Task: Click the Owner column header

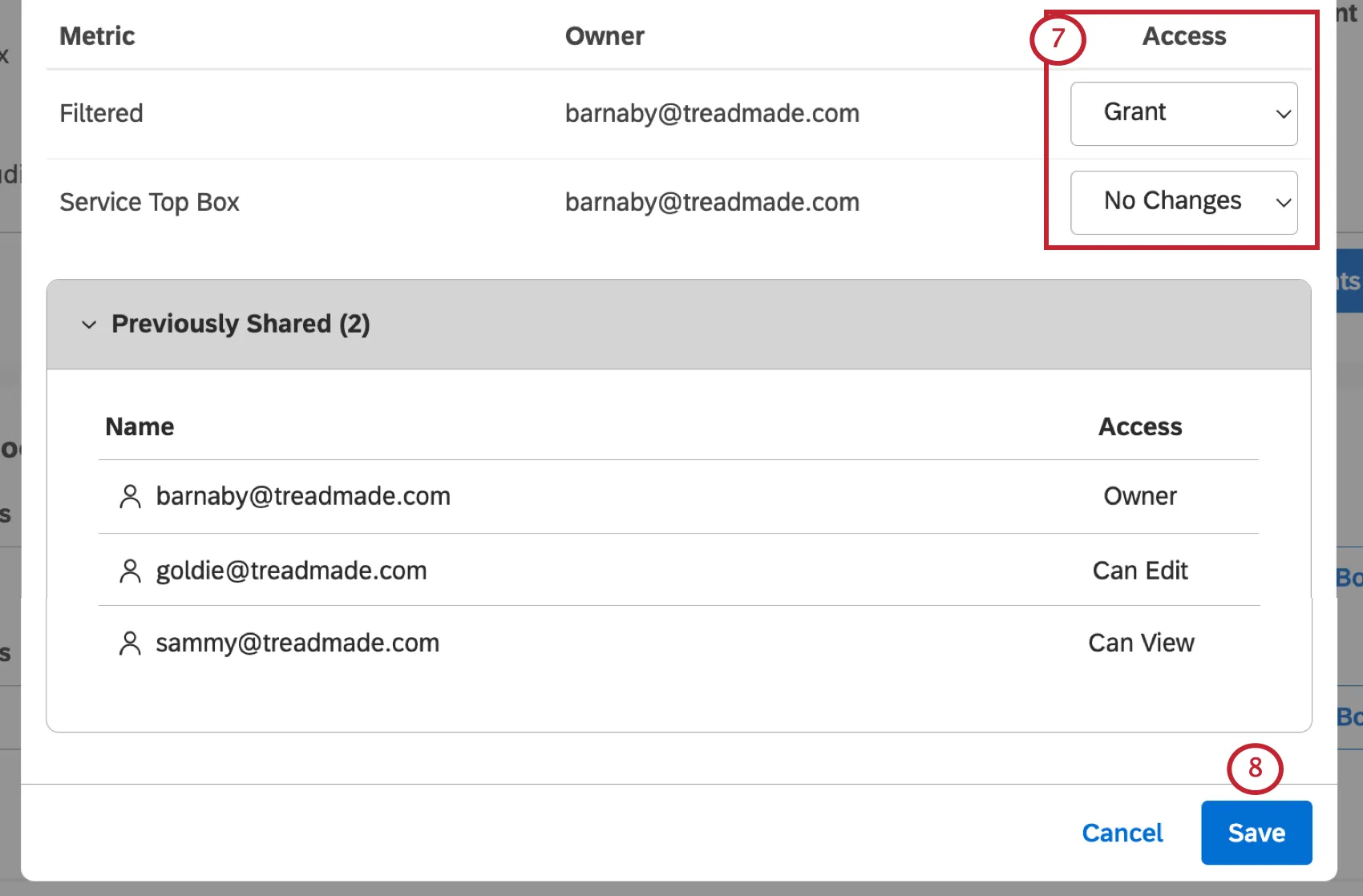Action: (605, 36)
